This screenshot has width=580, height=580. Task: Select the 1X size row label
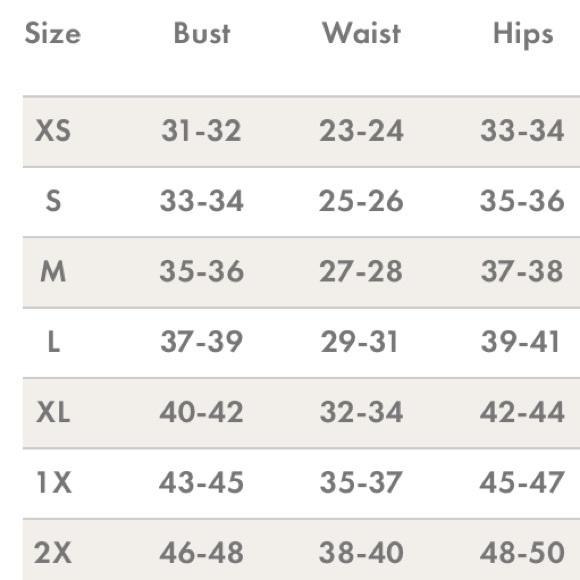click(x=54, y=483)
